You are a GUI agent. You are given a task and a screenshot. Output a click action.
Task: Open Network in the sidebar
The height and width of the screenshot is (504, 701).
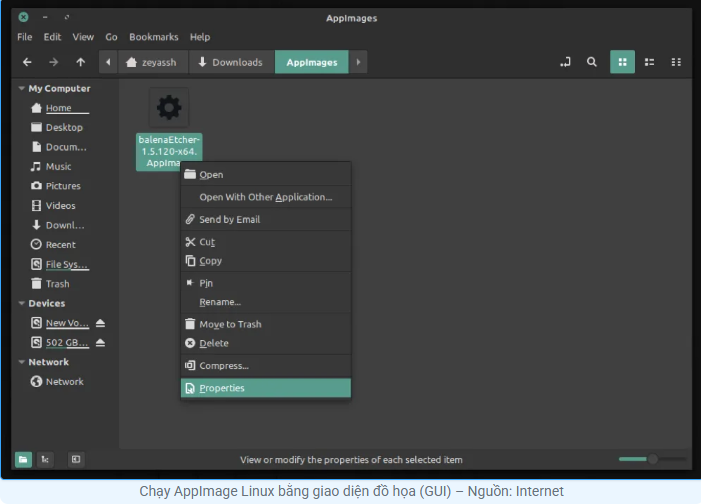57,381
